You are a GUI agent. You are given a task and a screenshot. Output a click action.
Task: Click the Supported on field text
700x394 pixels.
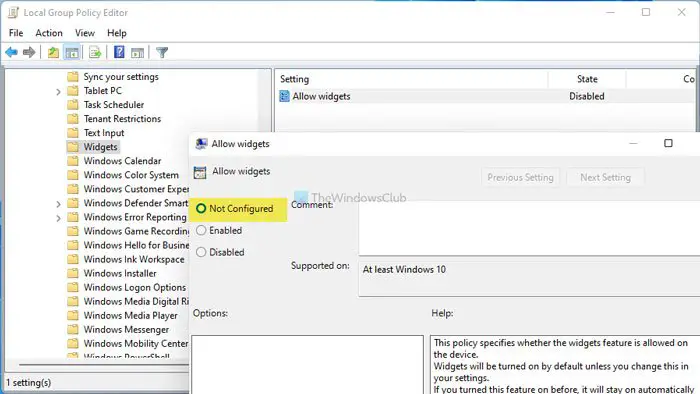click(404, 270)
